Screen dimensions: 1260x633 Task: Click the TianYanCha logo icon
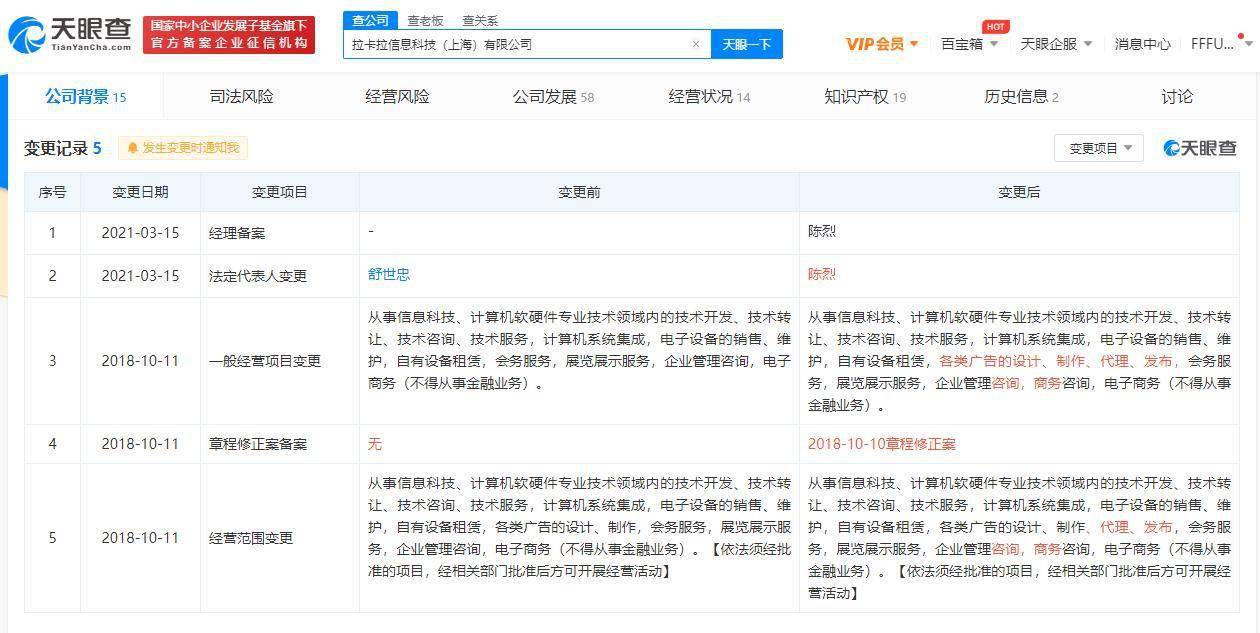pyautogui.click(x=28, y=34)
